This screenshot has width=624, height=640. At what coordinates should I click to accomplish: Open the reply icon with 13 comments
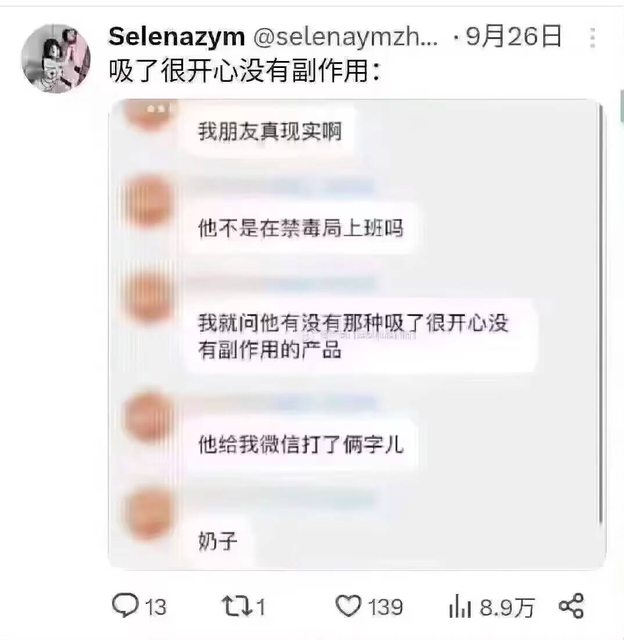click(125, 605)
